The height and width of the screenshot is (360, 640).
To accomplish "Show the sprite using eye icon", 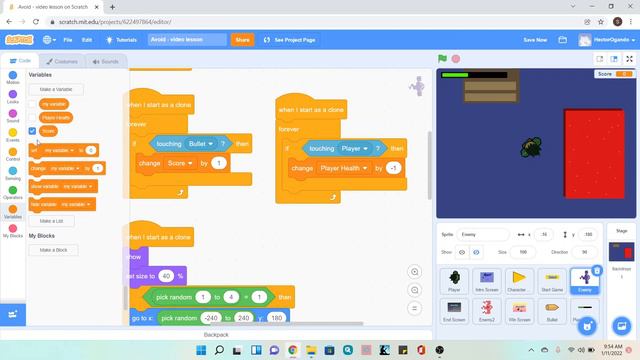I will [462, 252].
